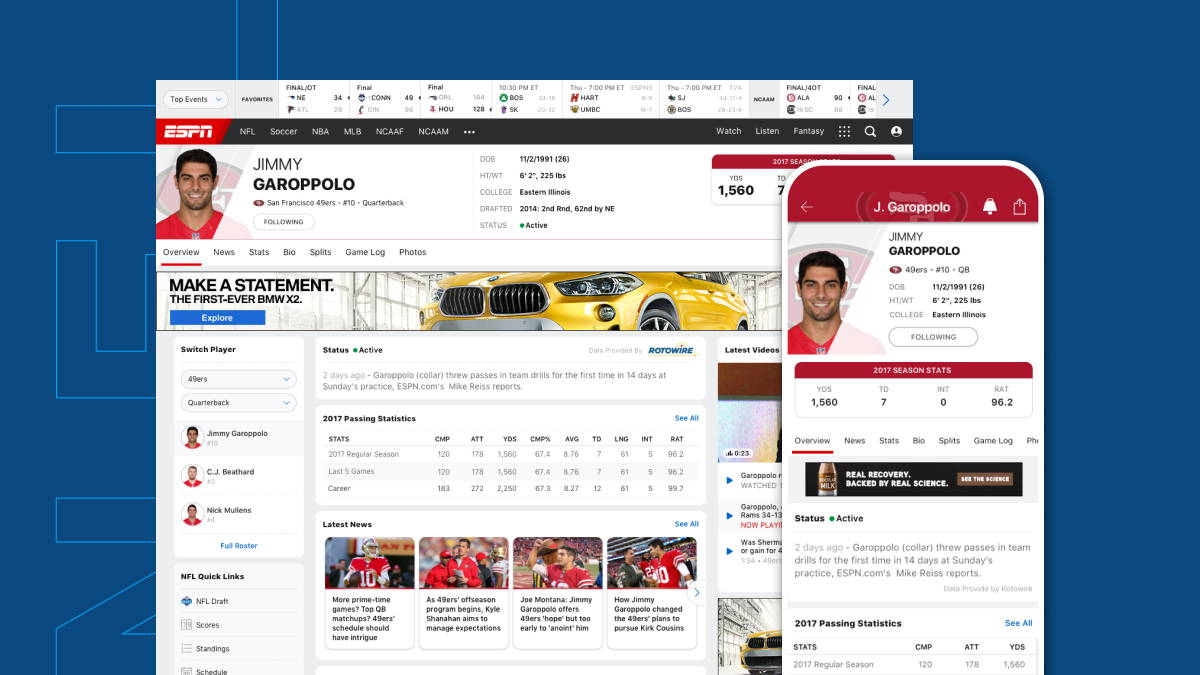Click C.J. Beathard's avatar
This screenshot has width=1200, height=675.
click(x=192, y=475)
